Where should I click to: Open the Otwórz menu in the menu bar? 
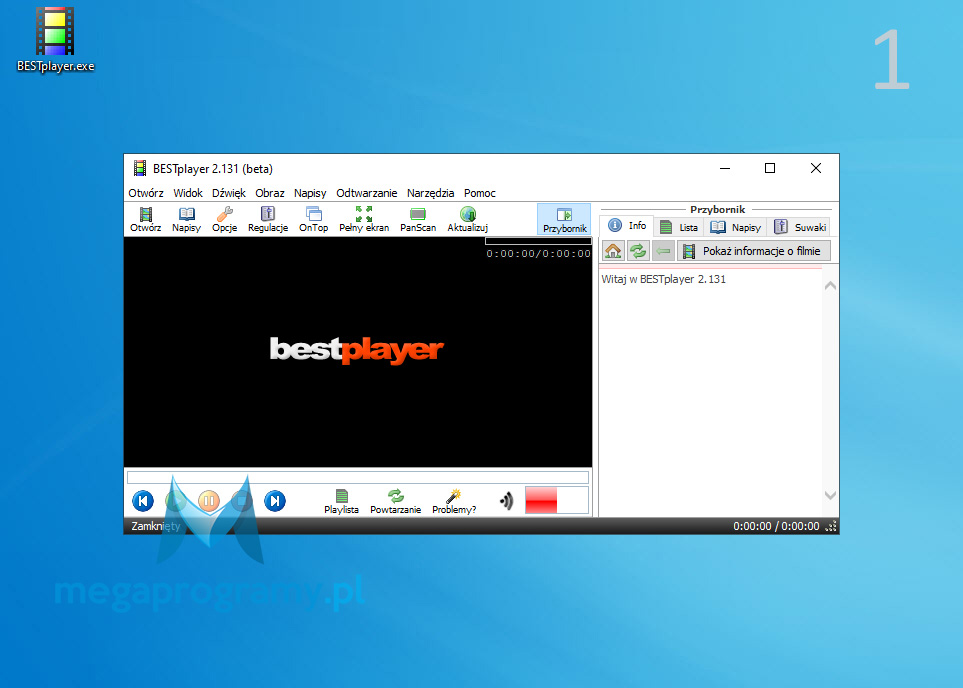[146, 193]
